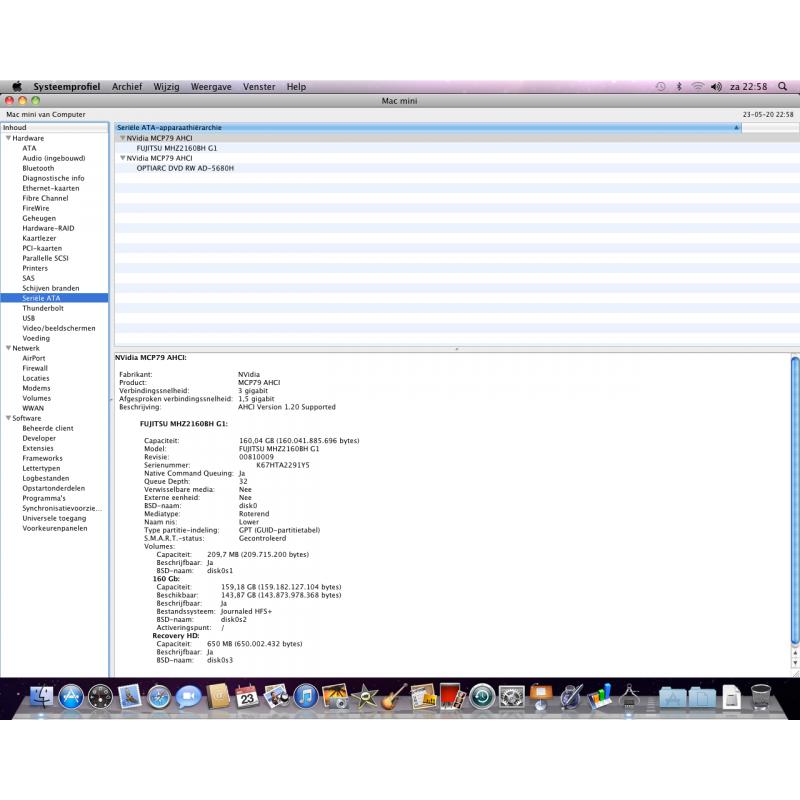This screenshot has width=800, height=800.
Task: Select FUJITSU MHZ2160BH G1 in device list
Action: 177,148
